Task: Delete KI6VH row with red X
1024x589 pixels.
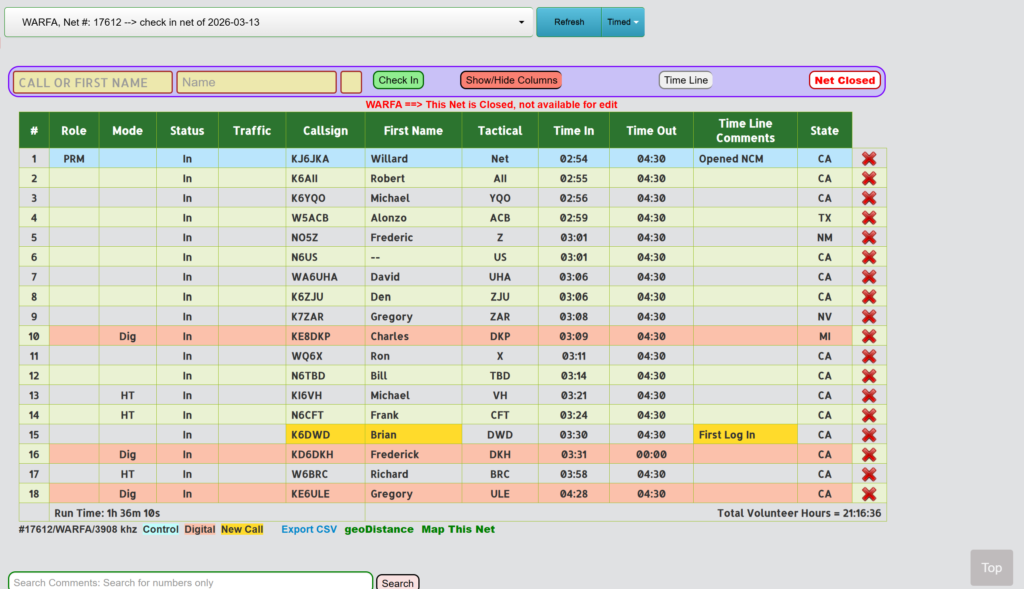Action: point(868,395)
